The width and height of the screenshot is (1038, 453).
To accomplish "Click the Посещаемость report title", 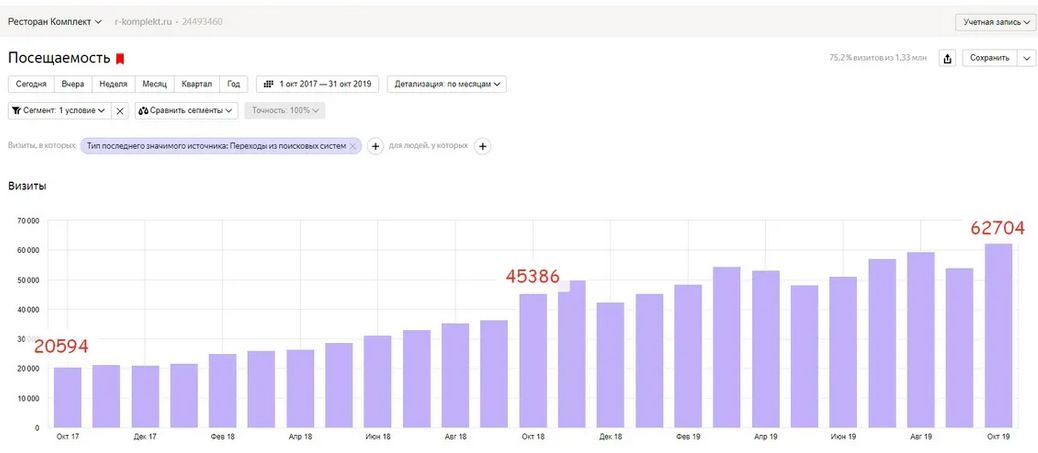I will [x=59, y=58].
